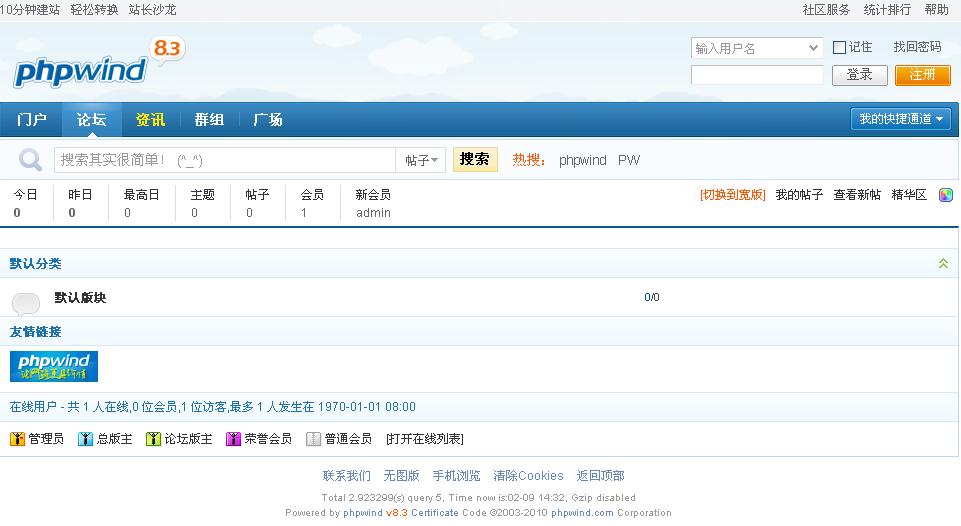The height and width of the screenshot is (526, 961).
Task: Click the orange 注册 register button
Action: coord(922,75)
